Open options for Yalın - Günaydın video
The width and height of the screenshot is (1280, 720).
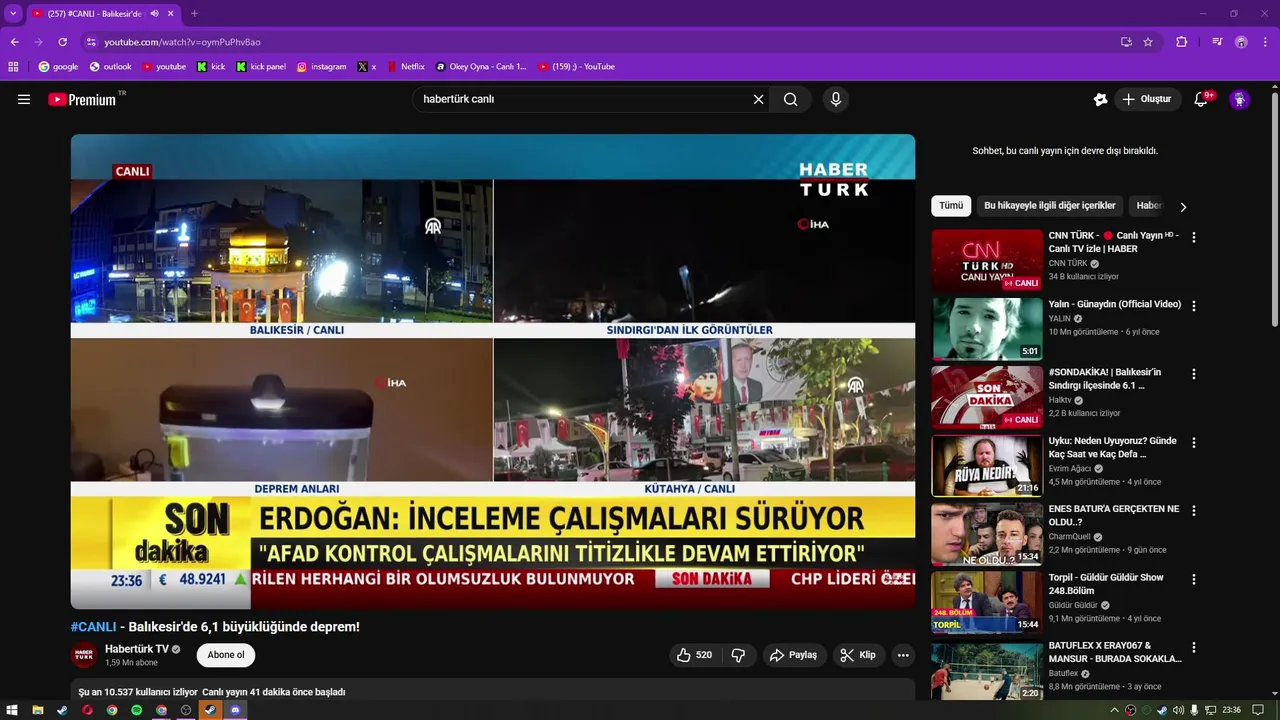(1193, 306)
